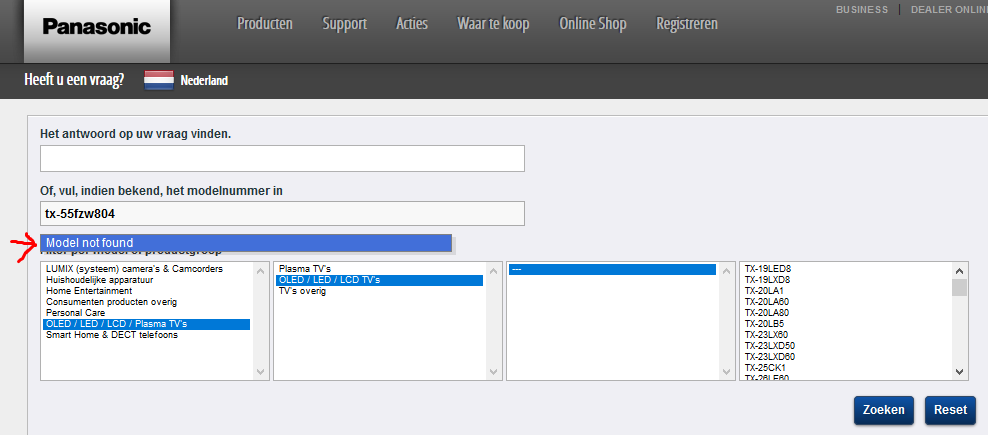Click the model list scrollbar thumb
The height and width of the screenshot is (435, 988).
(959, 287)
